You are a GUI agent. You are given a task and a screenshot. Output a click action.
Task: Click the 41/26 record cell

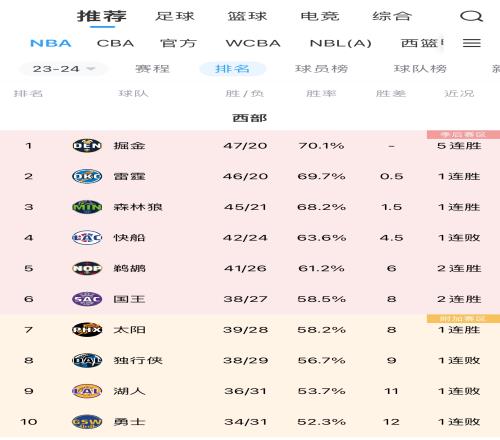tap(245, 268)
